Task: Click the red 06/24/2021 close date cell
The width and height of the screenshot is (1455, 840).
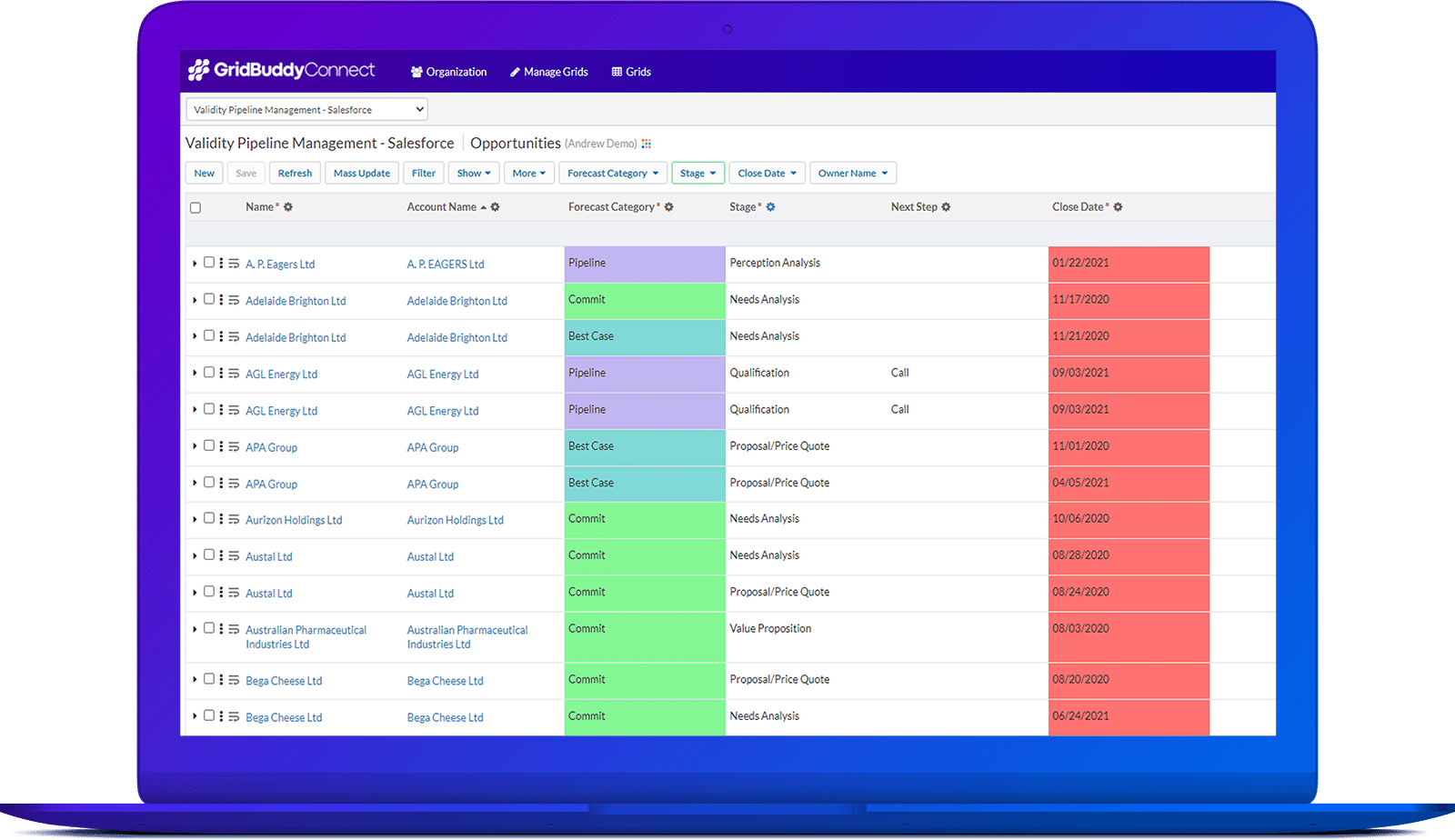Action: point(1129,717)
